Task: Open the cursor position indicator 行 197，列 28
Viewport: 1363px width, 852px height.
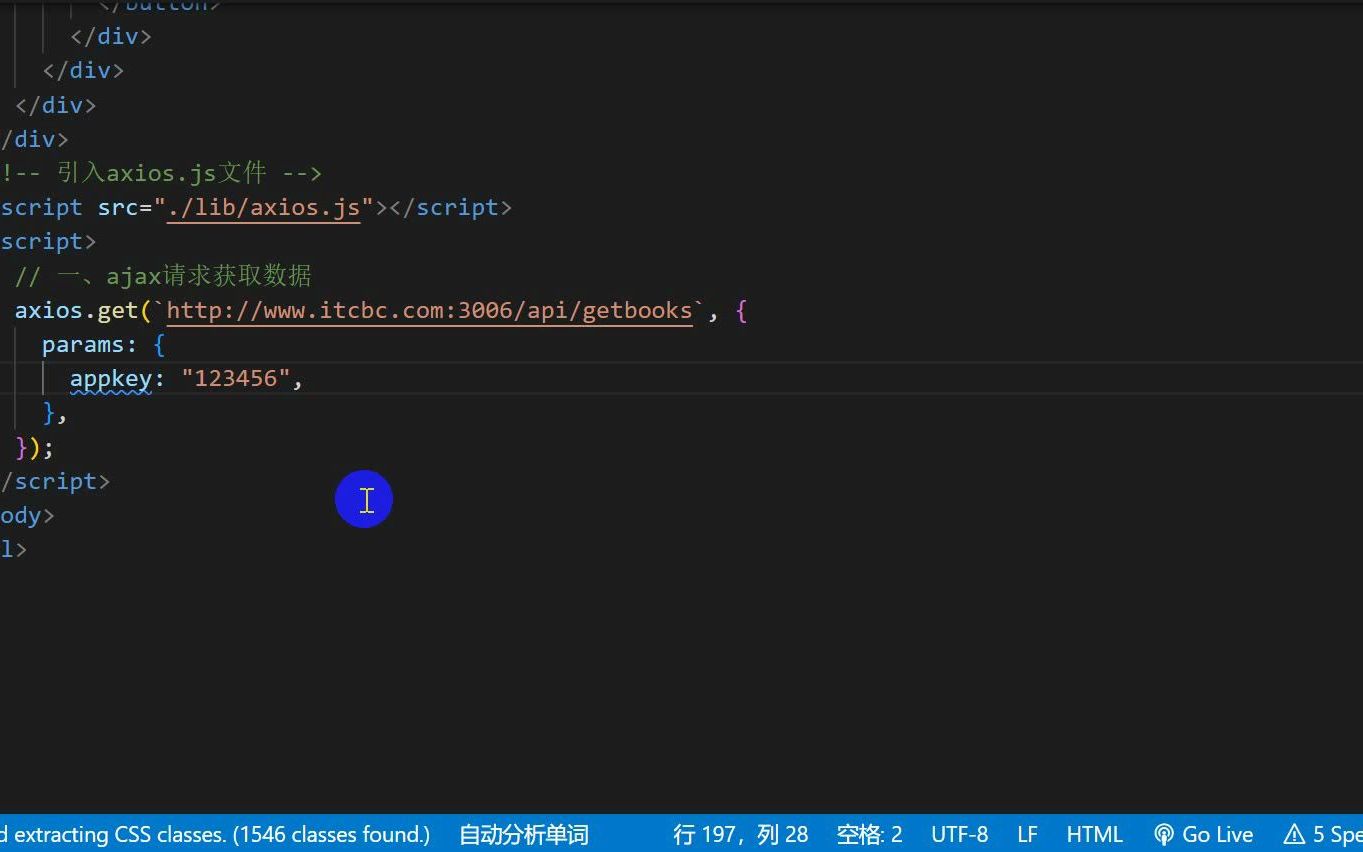Action: tap(741, 834)
